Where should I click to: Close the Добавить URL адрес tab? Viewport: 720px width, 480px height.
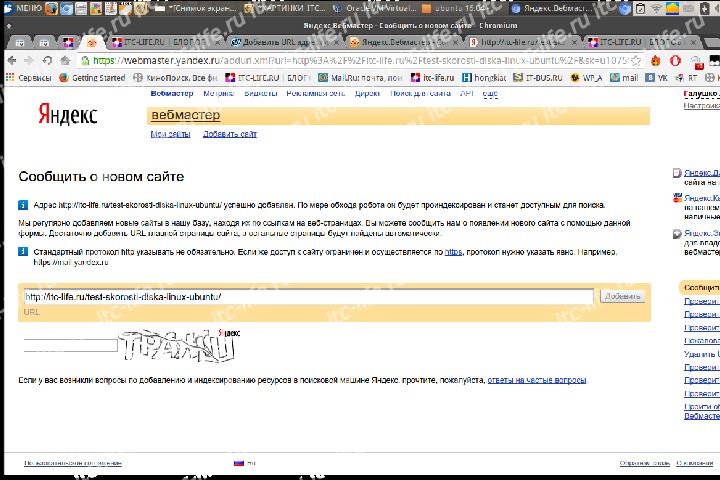click(x=336, y=42)
